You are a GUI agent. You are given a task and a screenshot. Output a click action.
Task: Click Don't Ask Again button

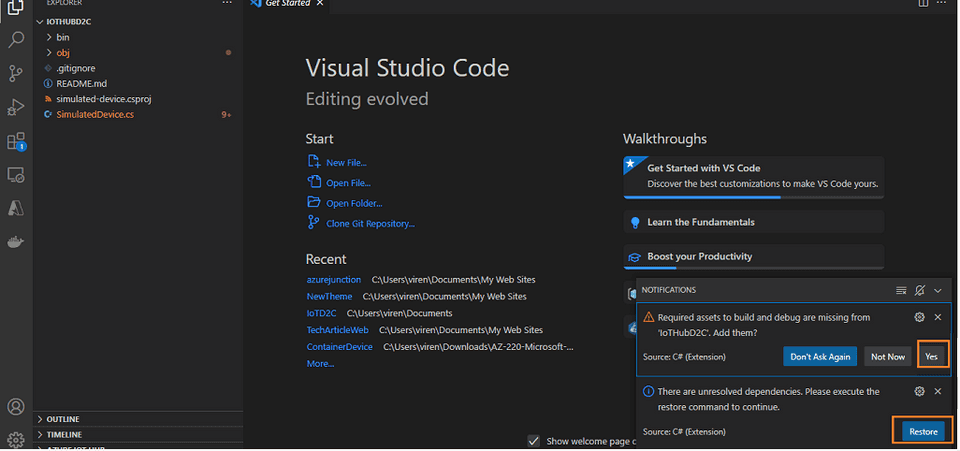click(x=820, y=356)
